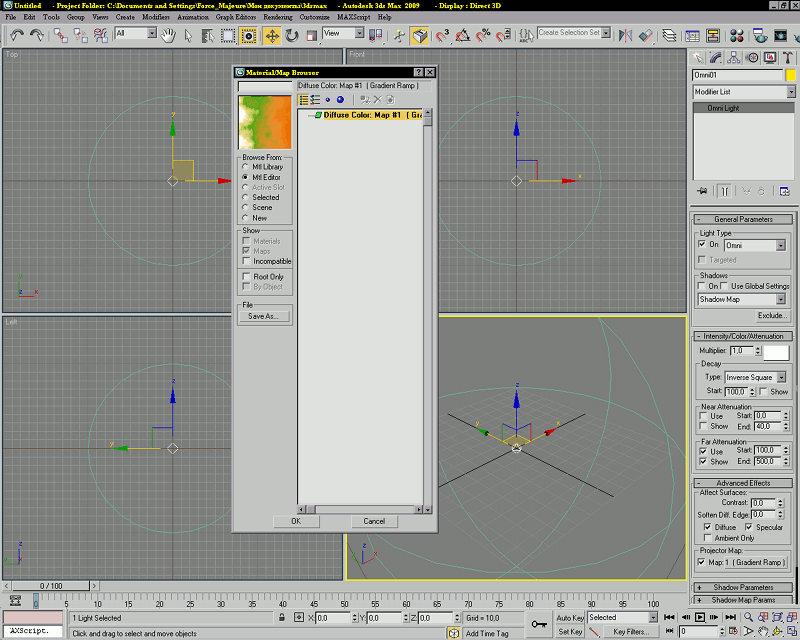Toggle the Window/Crossing selection icon

(x=248, y=36)
